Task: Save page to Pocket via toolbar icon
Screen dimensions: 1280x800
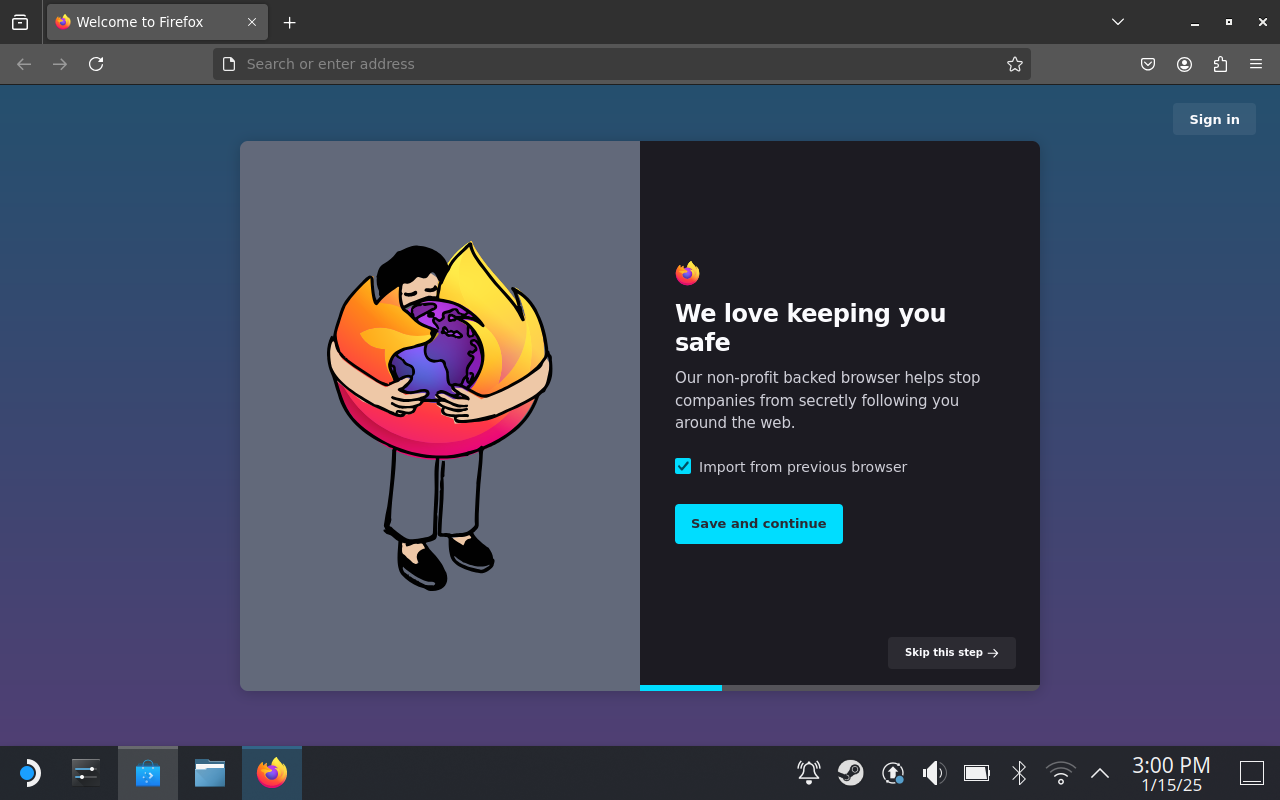Action: tap(1148, 63)
